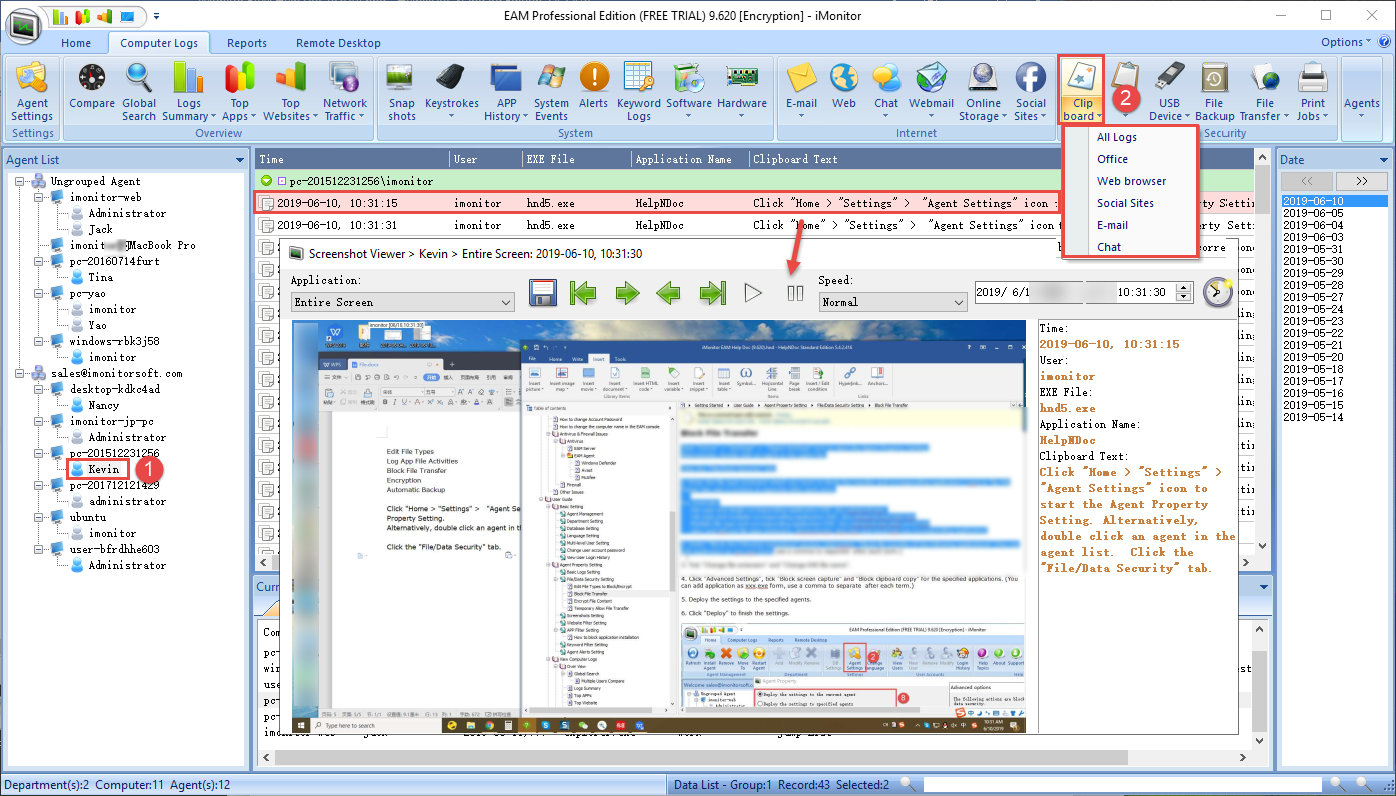Screen dimensions: 1396x796
Task: Click the clock icon beside the time field
Action: coord(1217,292)
